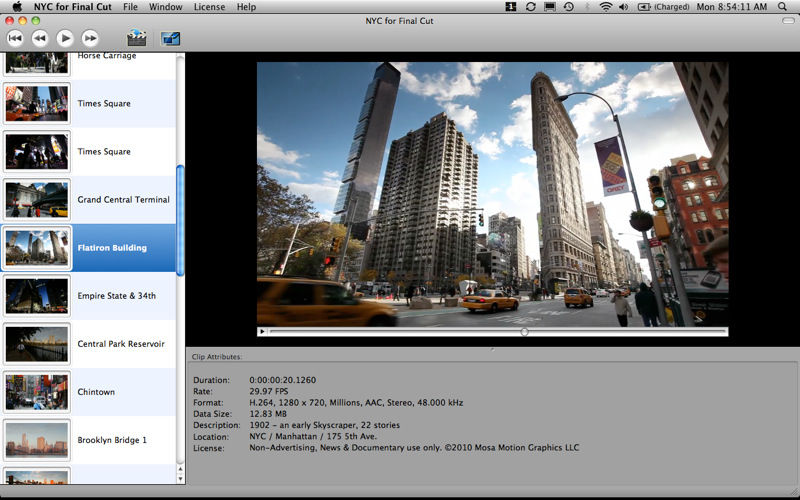
Task: Click the Rate value 29.97 FPS
Action: (269, 391)
